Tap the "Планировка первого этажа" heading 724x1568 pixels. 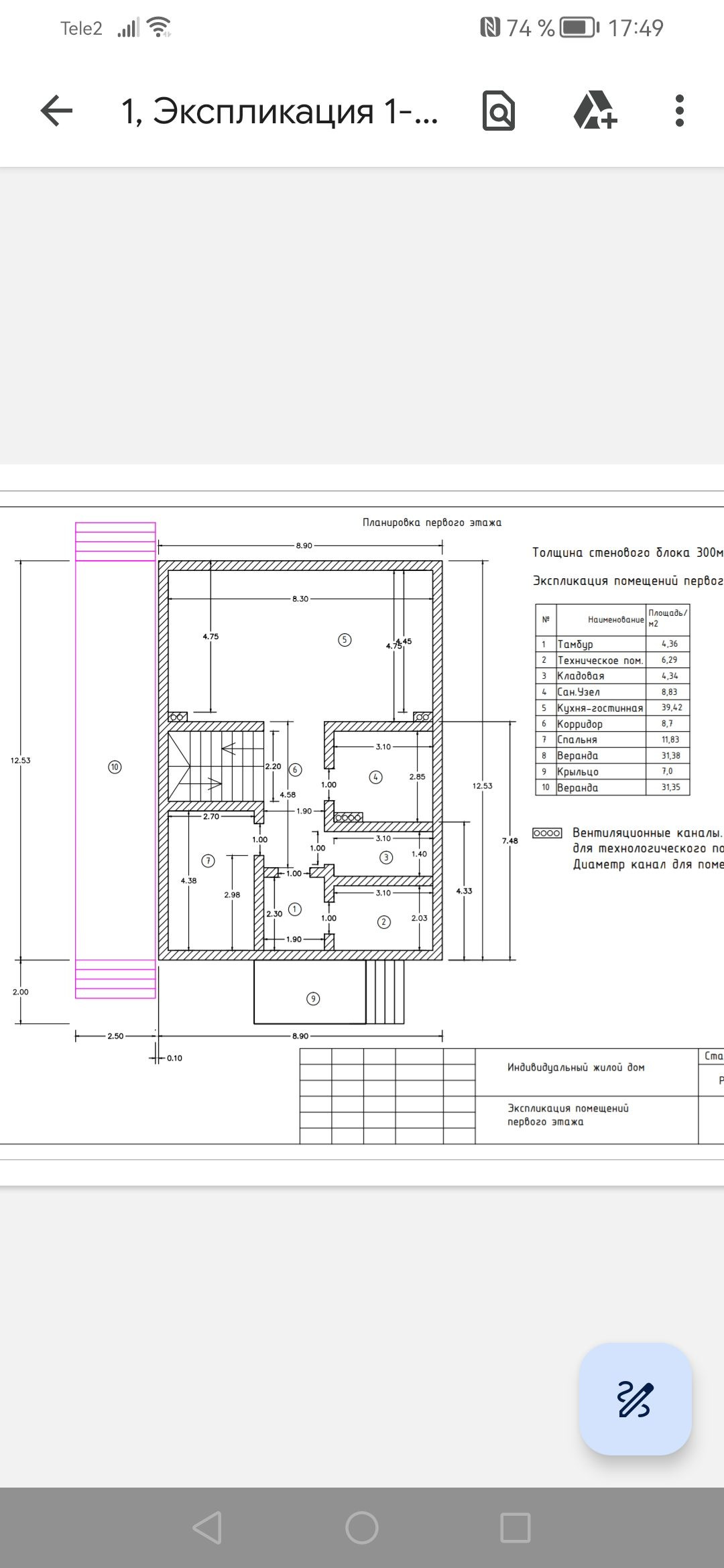pyautogui.click(x=432, y=523)
